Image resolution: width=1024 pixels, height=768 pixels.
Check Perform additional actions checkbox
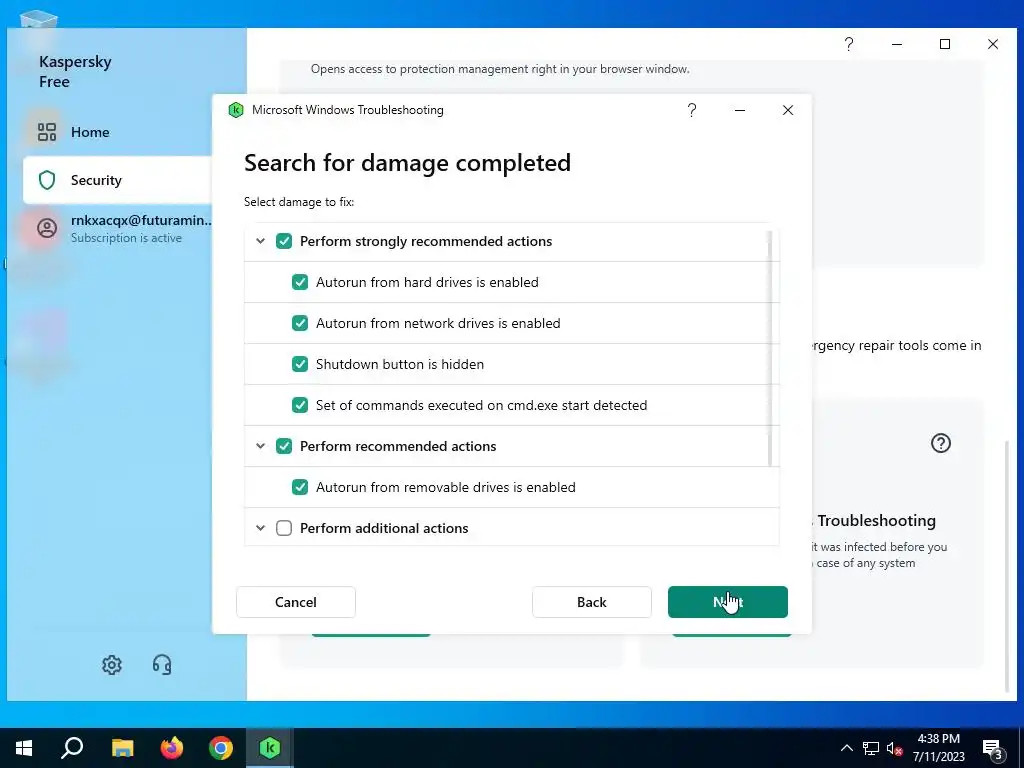284,528
